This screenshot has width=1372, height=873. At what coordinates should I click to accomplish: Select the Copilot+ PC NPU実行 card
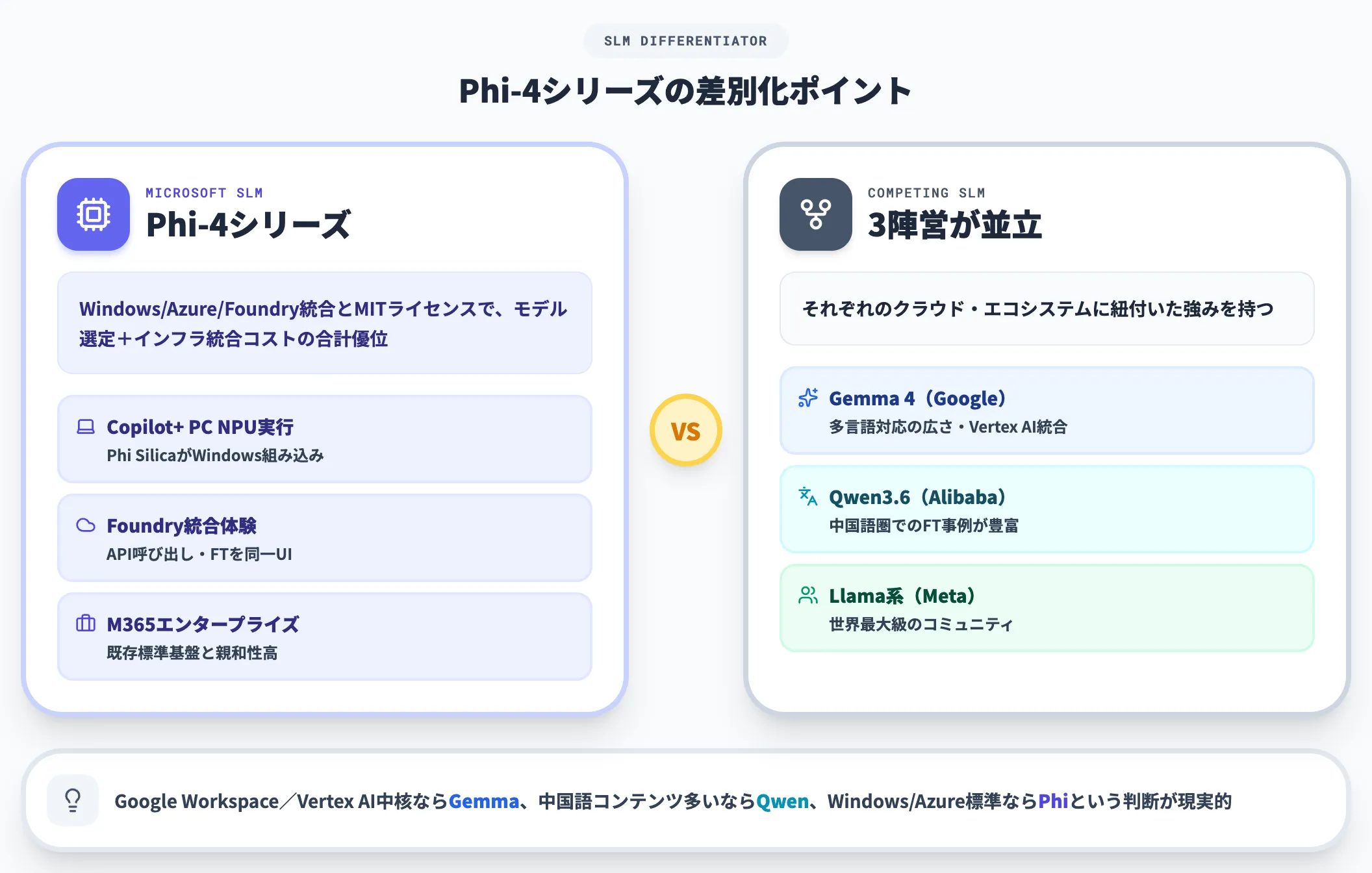[325, 439]
